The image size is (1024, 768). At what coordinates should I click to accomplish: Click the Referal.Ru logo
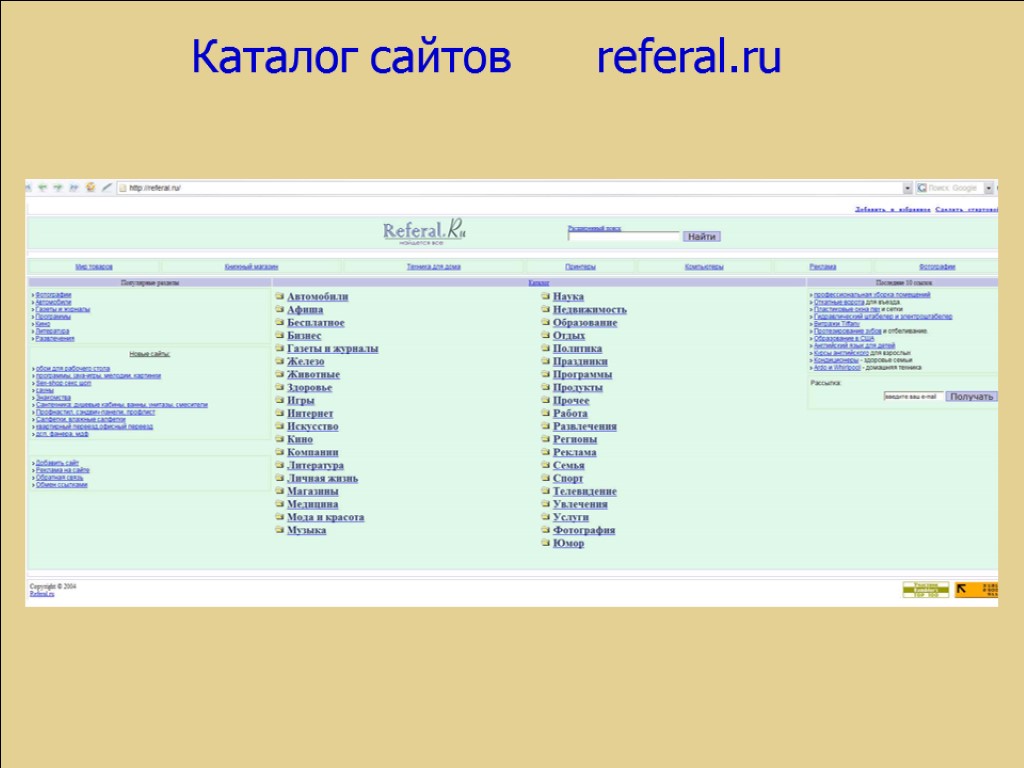(424, 231)
